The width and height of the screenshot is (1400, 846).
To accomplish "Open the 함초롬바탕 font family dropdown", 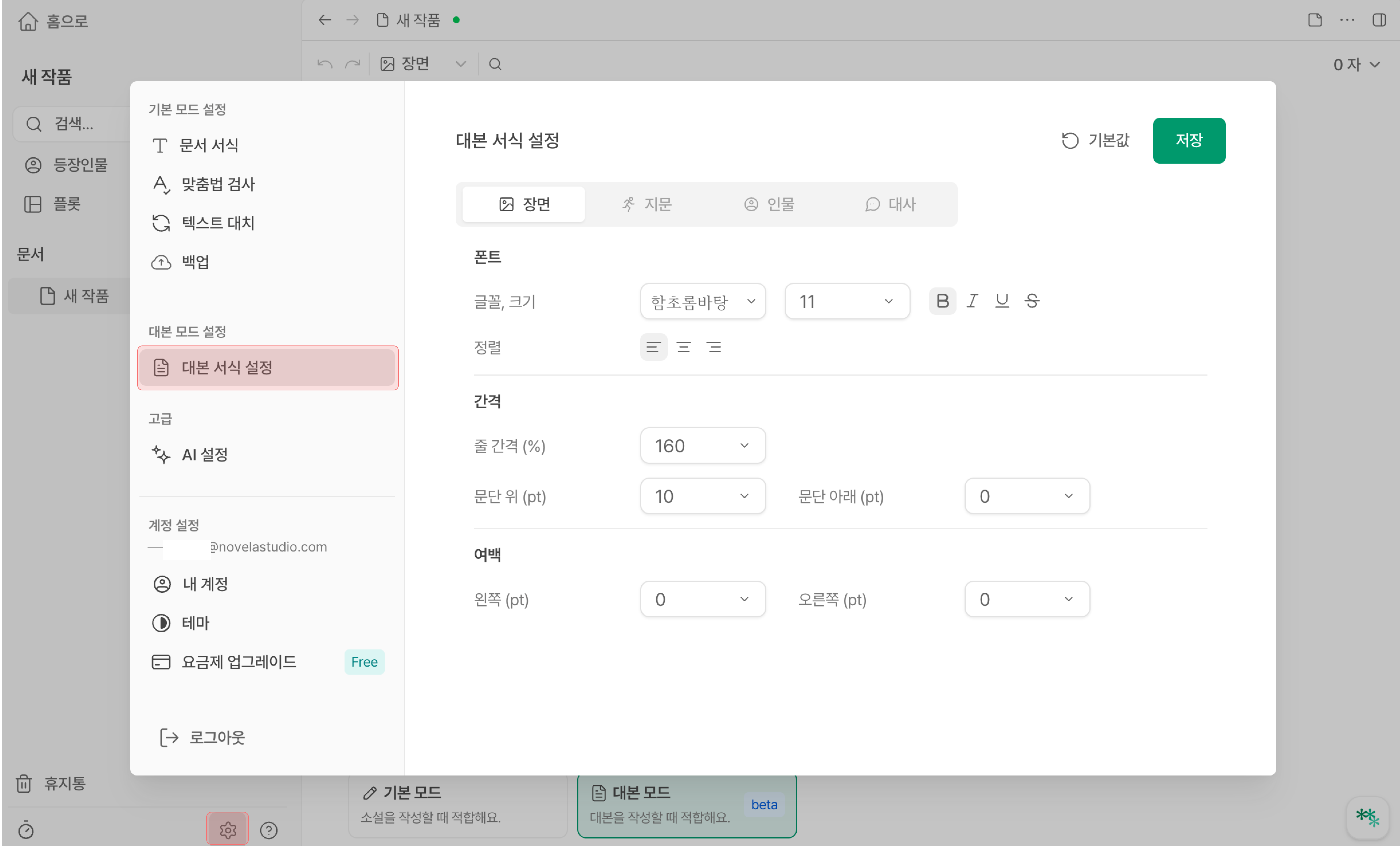I will pos(702,302).
